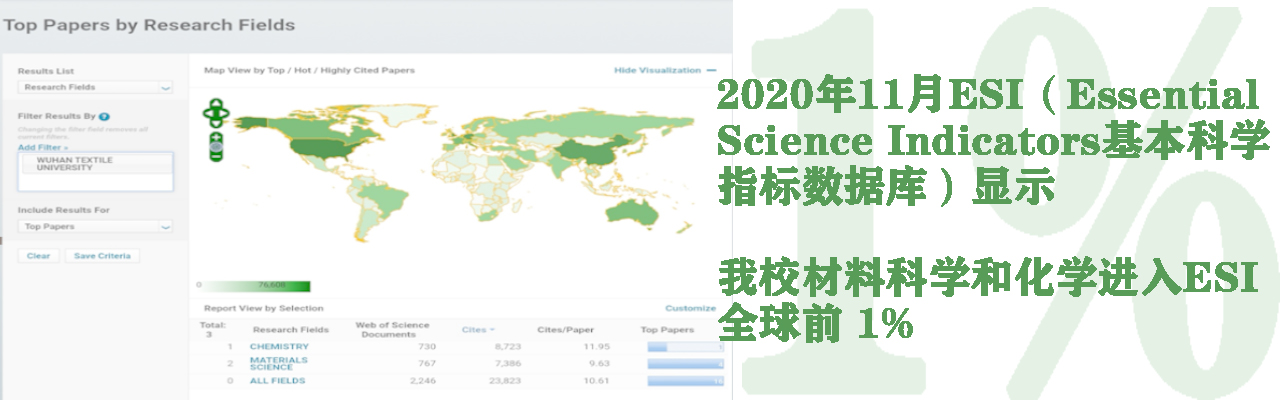1280x400 pixels.
Task: Open the Include Results For Top Papers dropdown
Action: coord(95,227)
